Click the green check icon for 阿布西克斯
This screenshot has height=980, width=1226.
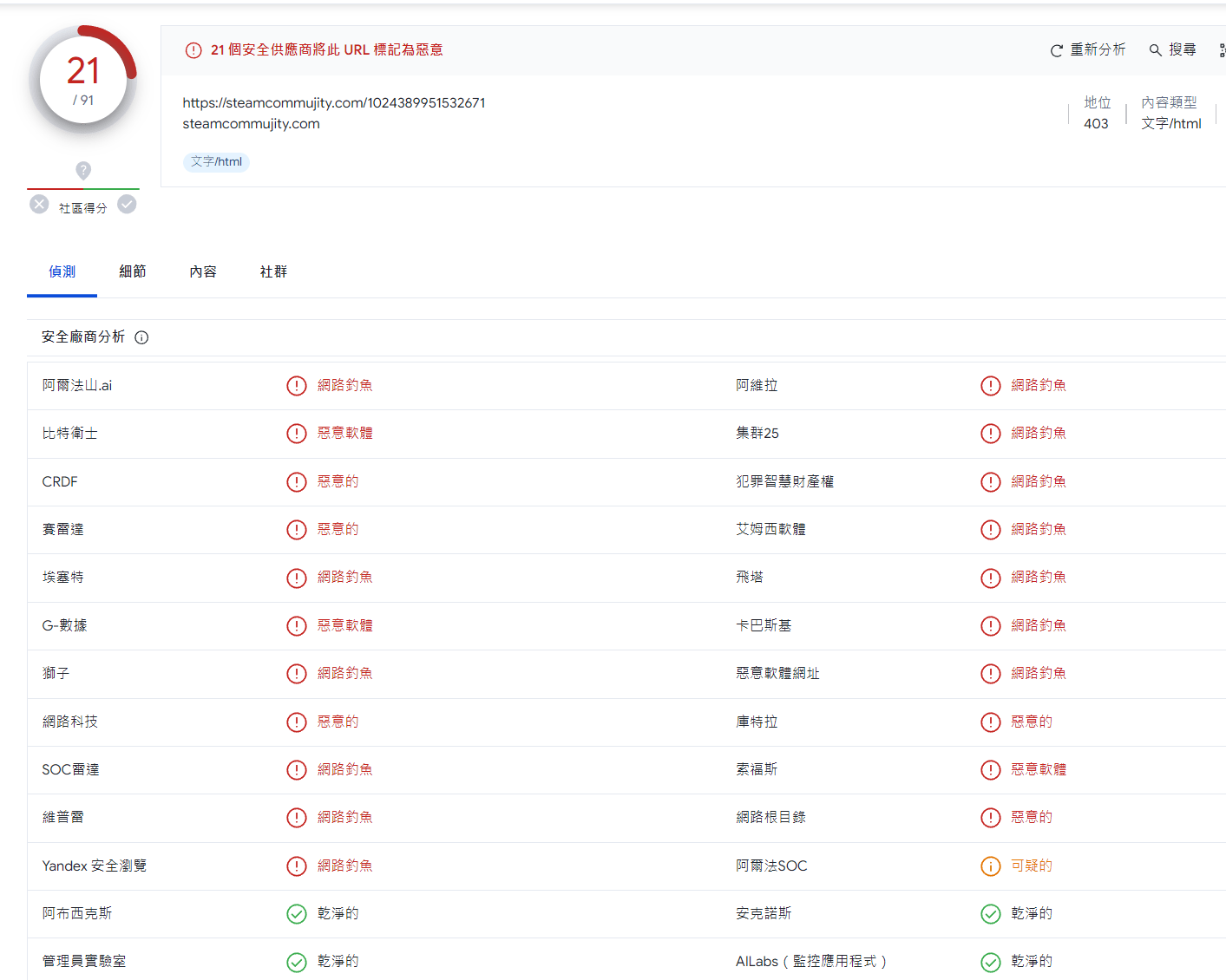click(297, 914)
